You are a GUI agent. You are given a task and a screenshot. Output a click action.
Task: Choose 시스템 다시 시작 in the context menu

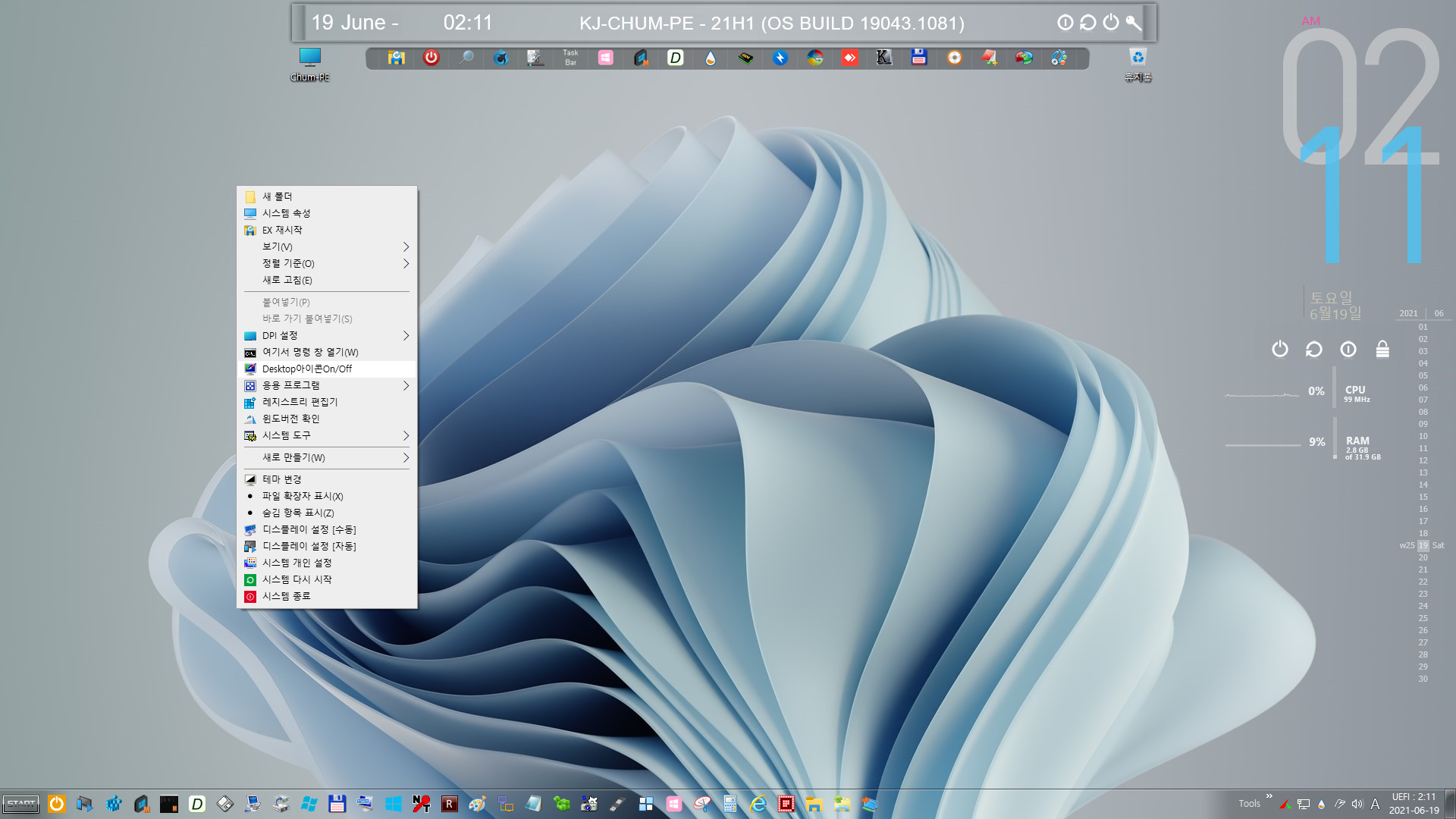click(327, 579)
